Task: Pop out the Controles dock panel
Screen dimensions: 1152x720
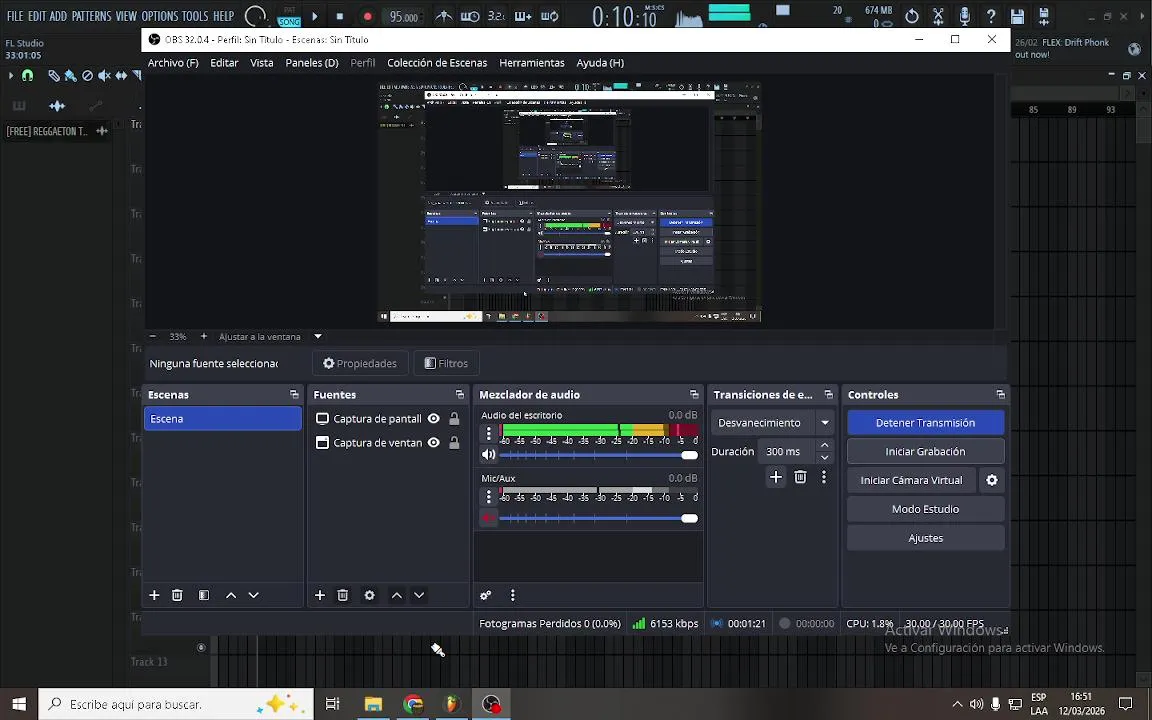Action: tap(1000, 395)
